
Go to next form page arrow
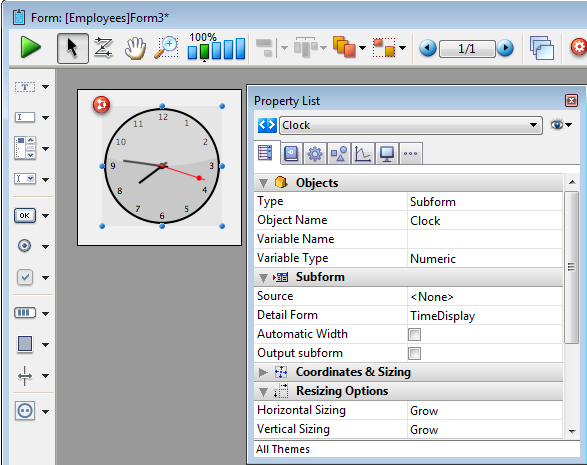tap(506, 48)
